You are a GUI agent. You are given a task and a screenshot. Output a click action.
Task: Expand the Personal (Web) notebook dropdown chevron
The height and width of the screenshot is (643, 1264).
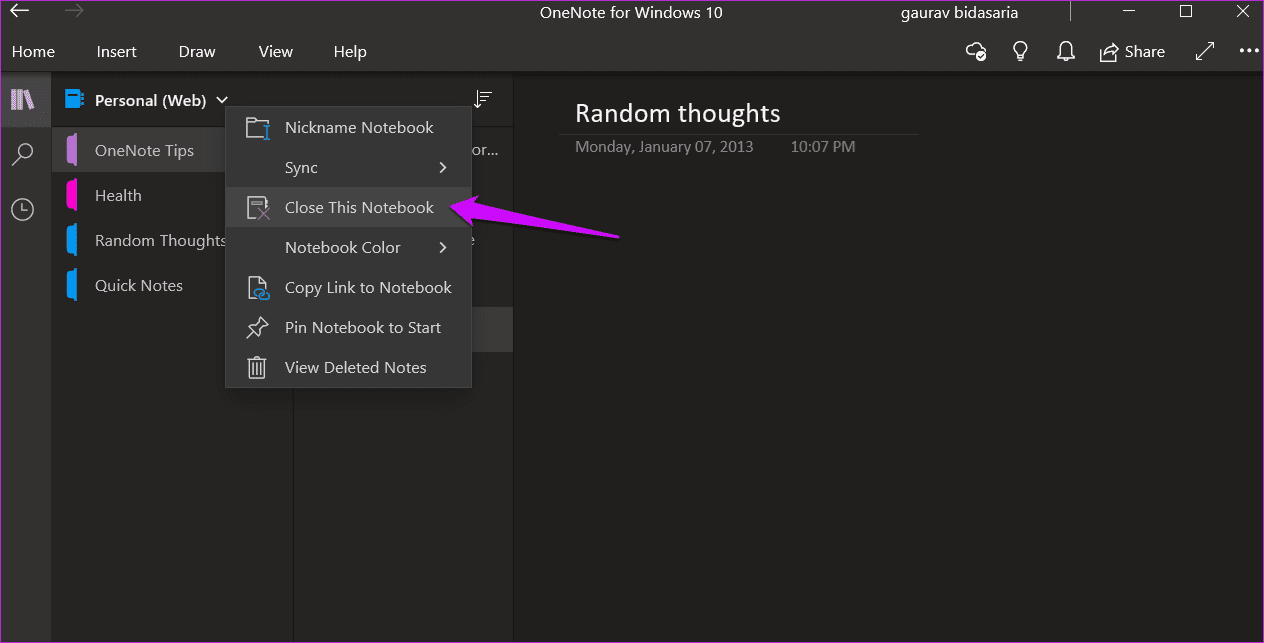[222, 100]
